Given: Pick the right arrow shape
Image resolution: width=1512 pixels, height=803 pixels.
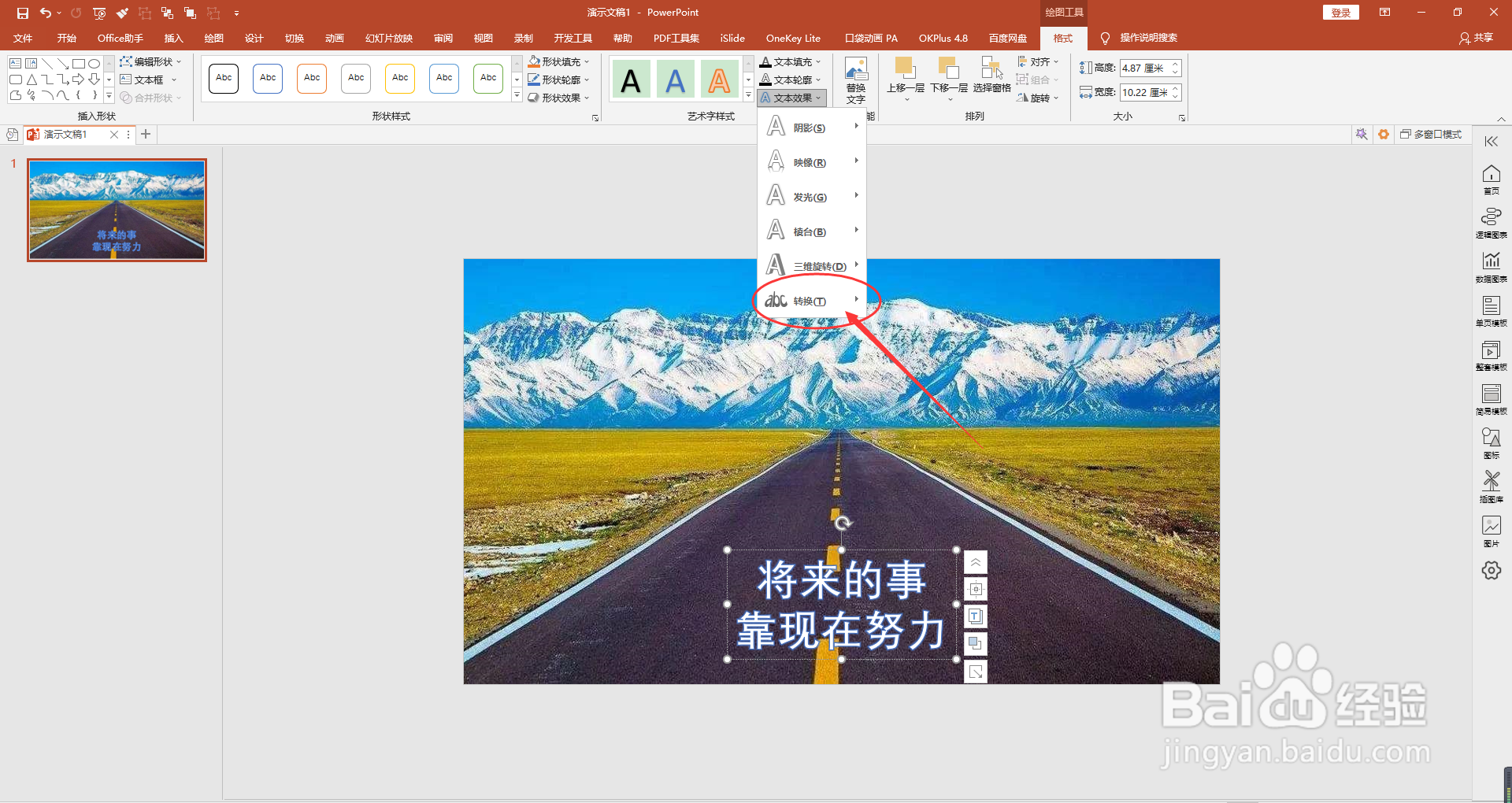Looking at the screenshot, I should (78, 80).
